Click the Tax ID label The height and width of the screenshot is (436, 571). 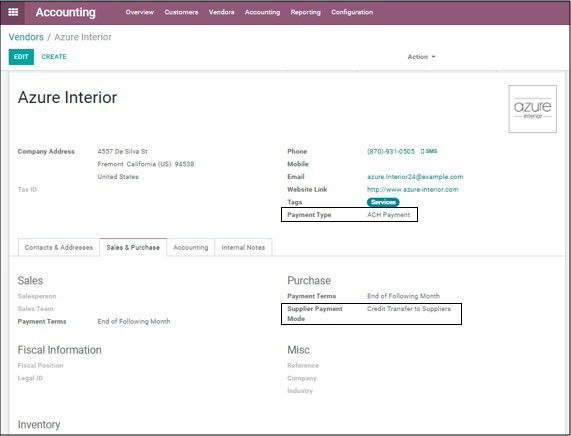click(x=27, y=189)
